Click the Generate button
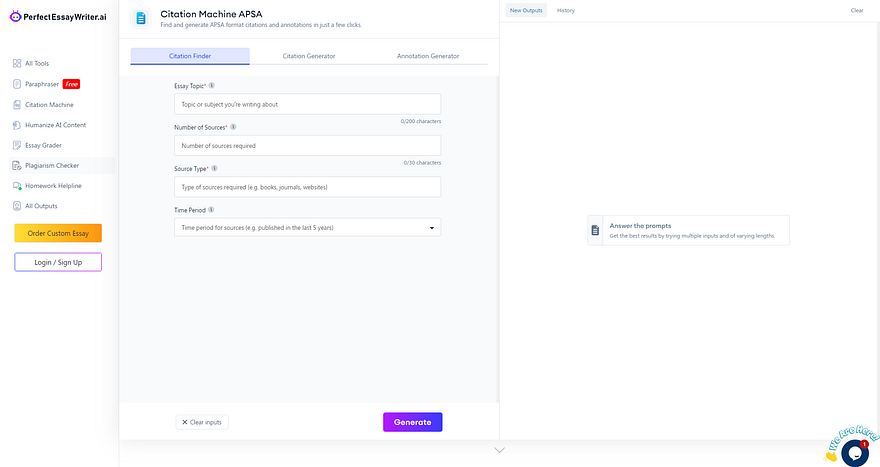Image resolution: width=880 pixels, height=467 pixels. coord(412,422)
